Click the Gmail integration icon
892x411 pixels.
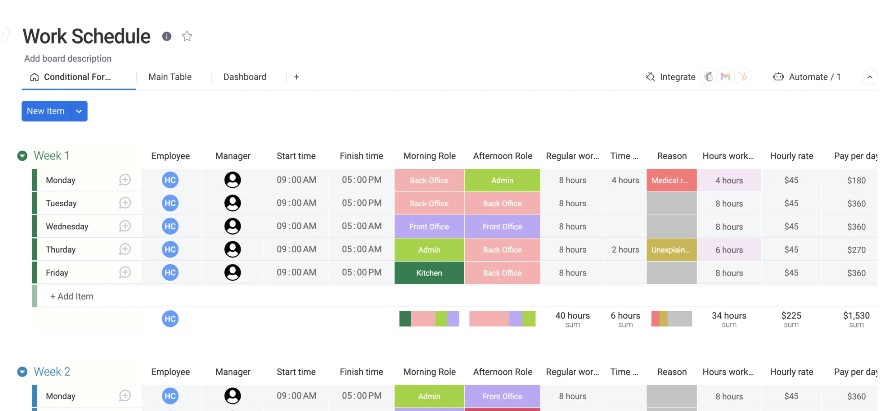(725, 77)
